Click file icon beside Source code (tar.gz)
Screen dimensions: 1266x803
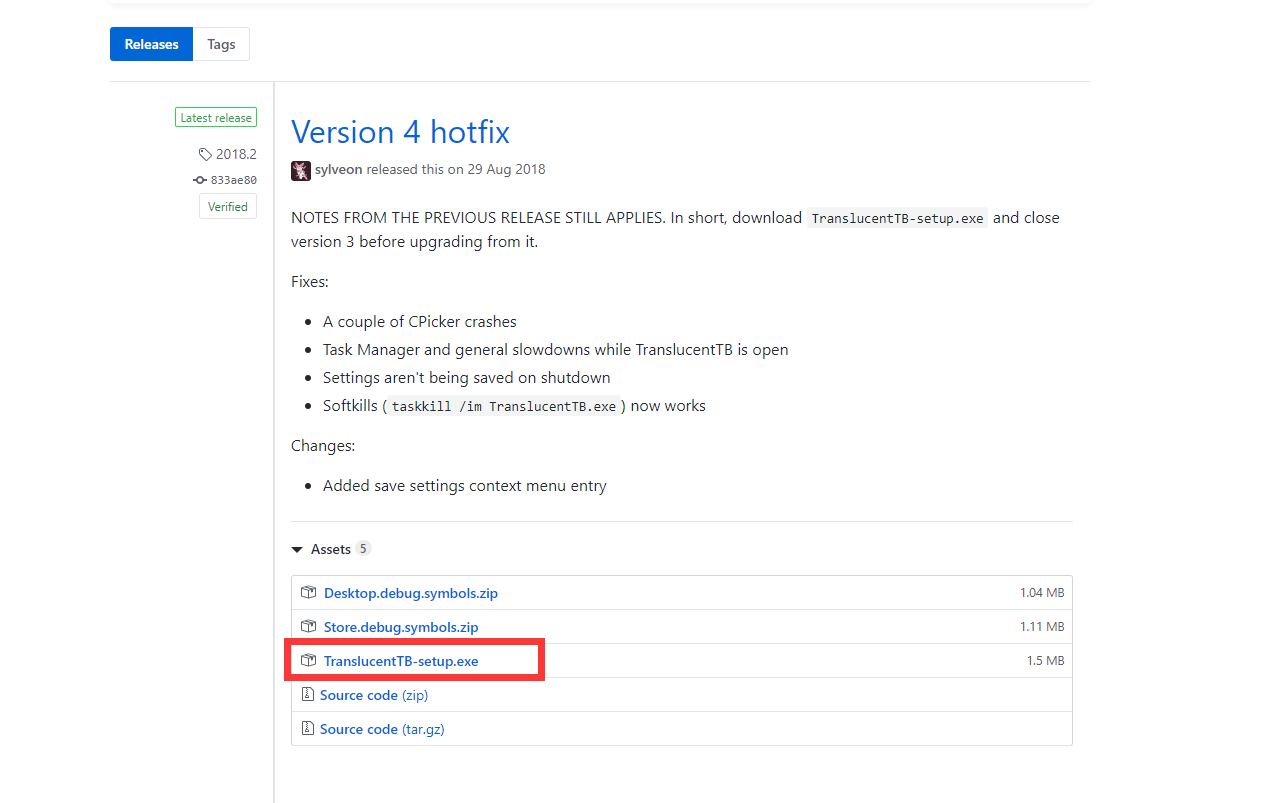click(308, 729)
